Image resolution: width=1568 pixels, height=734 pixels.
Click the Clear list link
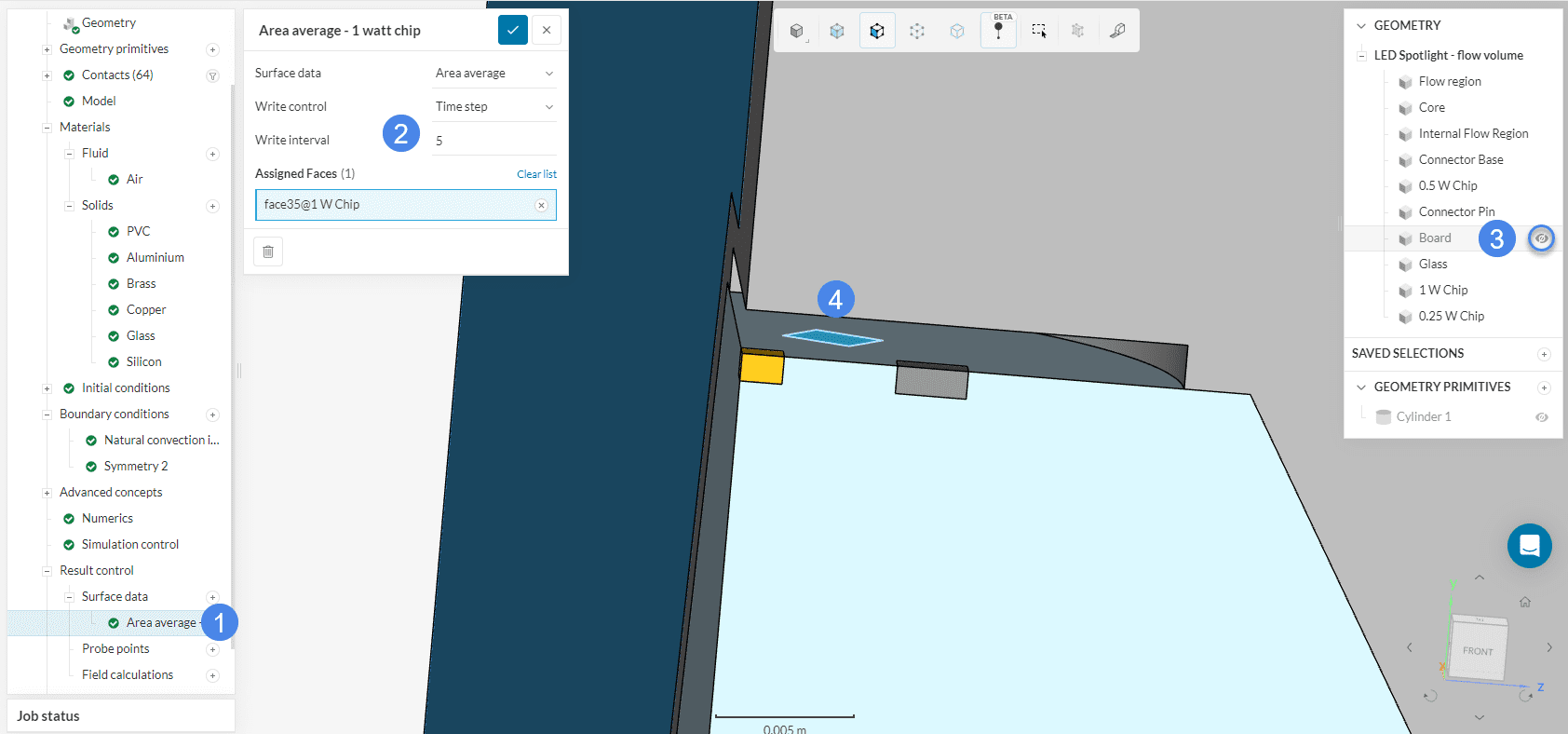(x=536, y=174)
